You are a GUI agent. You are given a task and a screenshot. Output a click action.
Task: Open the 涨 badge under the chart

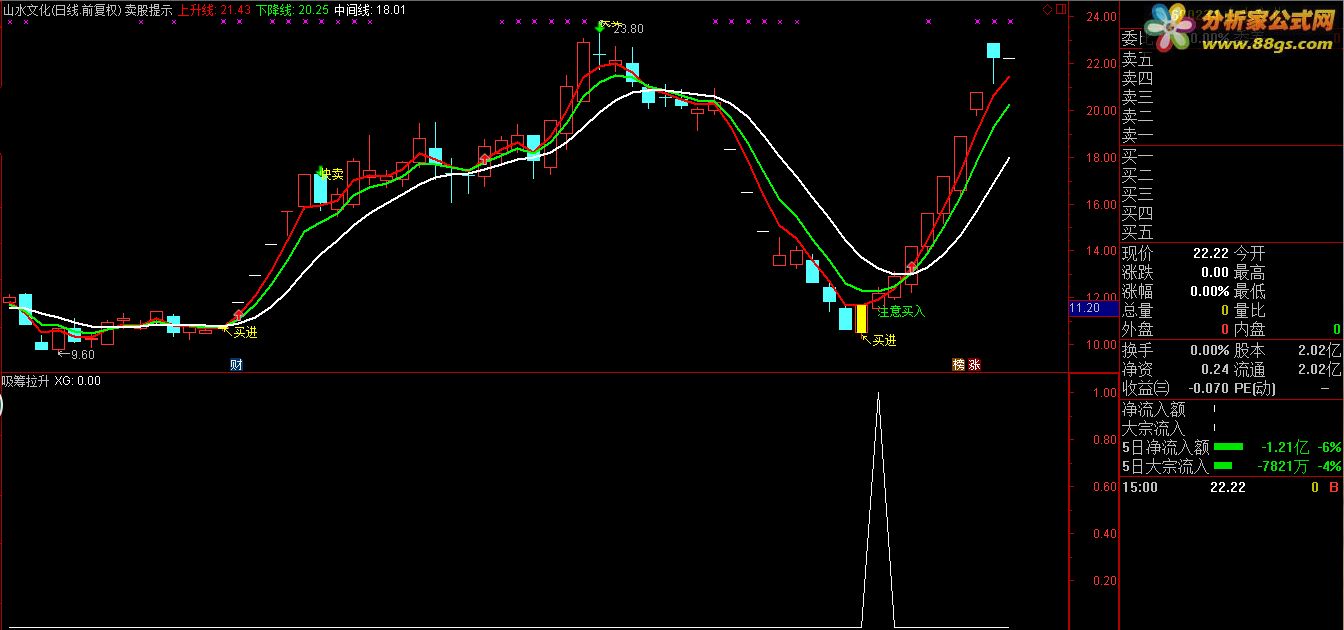tap(975, 365)
